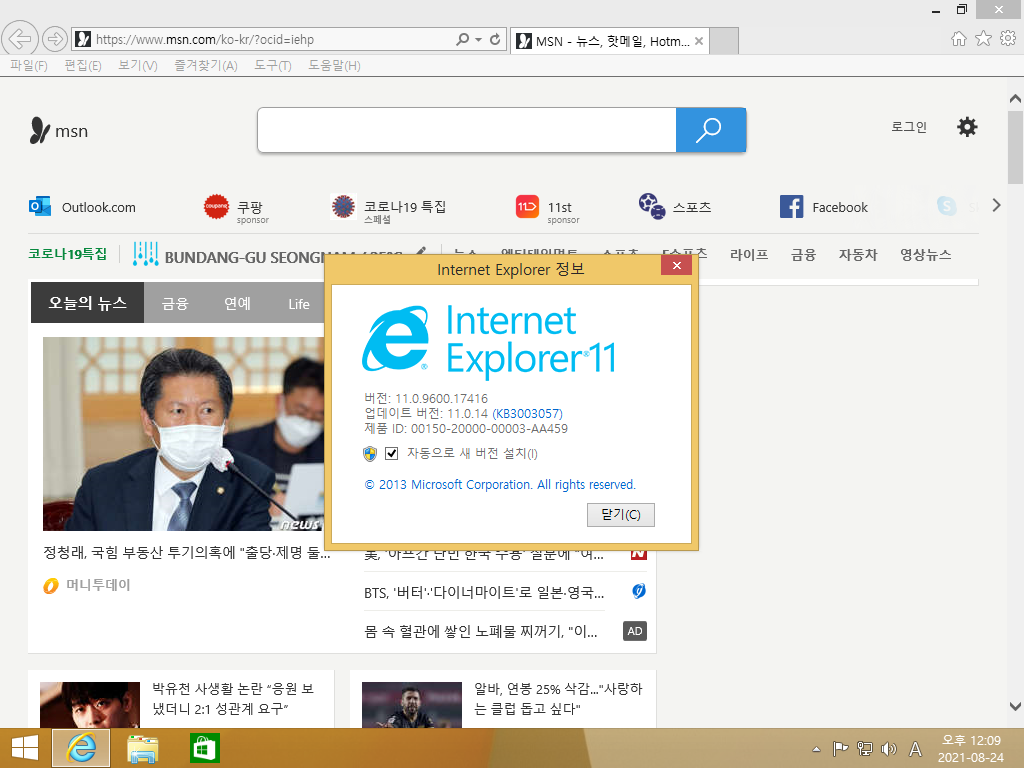Open the 도구(T) menu
1024x768 pixels.
pyautogui.click(x=273, y=65)
